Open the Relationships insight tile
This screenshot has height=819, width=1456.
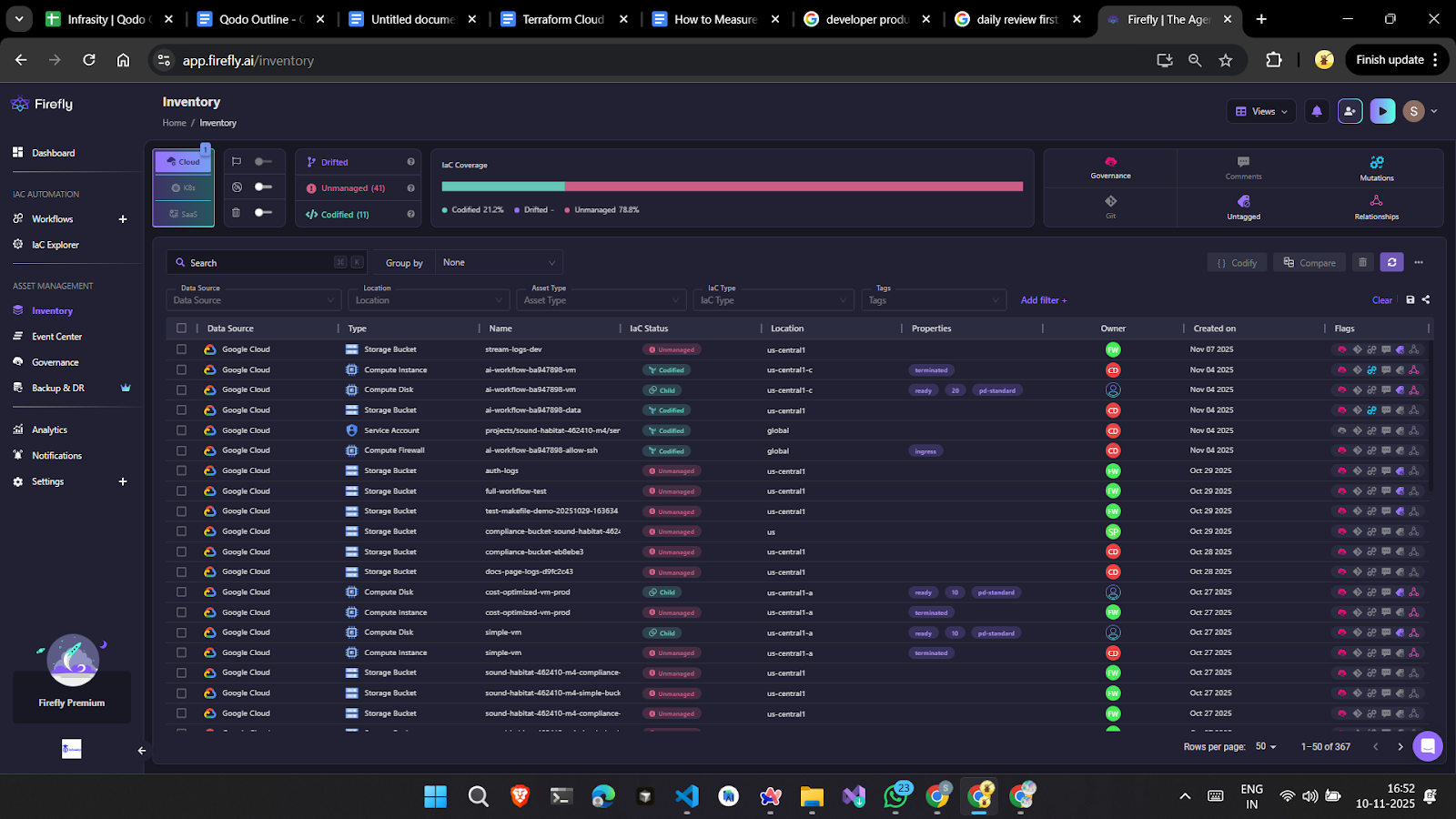1376,207
